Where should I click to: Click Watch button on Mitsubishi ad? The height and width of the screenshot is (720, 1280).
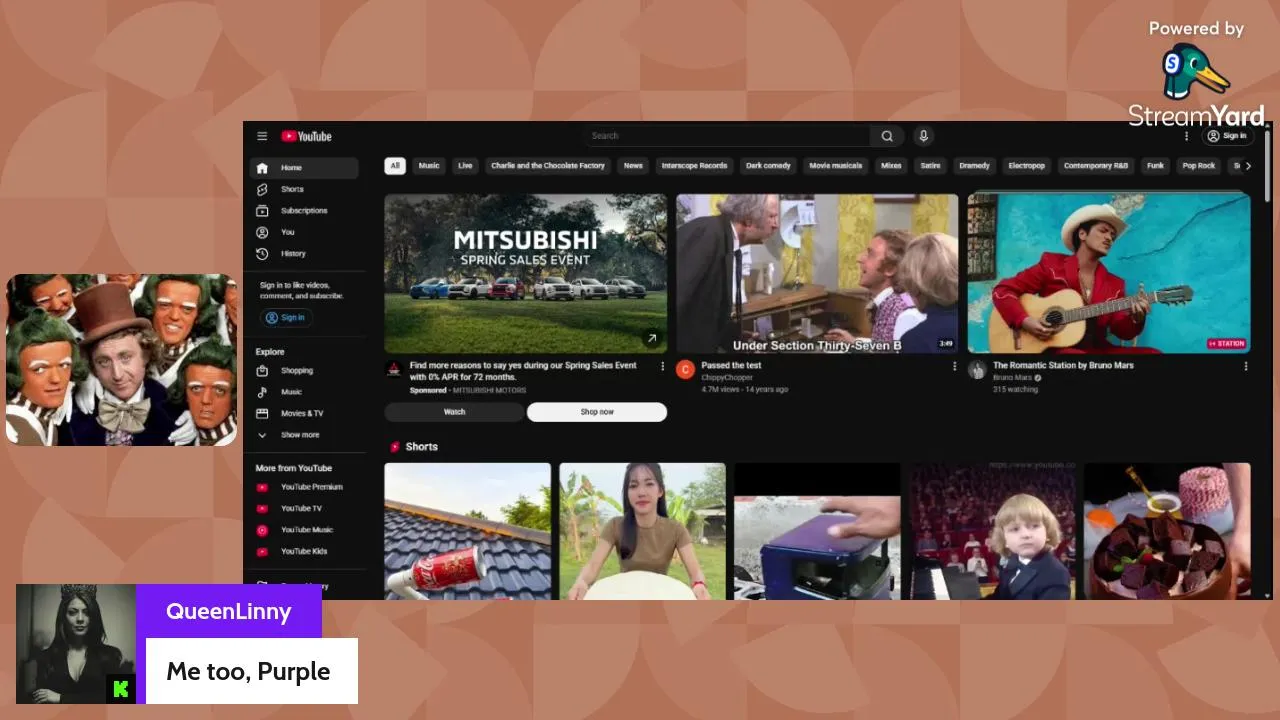454,412
